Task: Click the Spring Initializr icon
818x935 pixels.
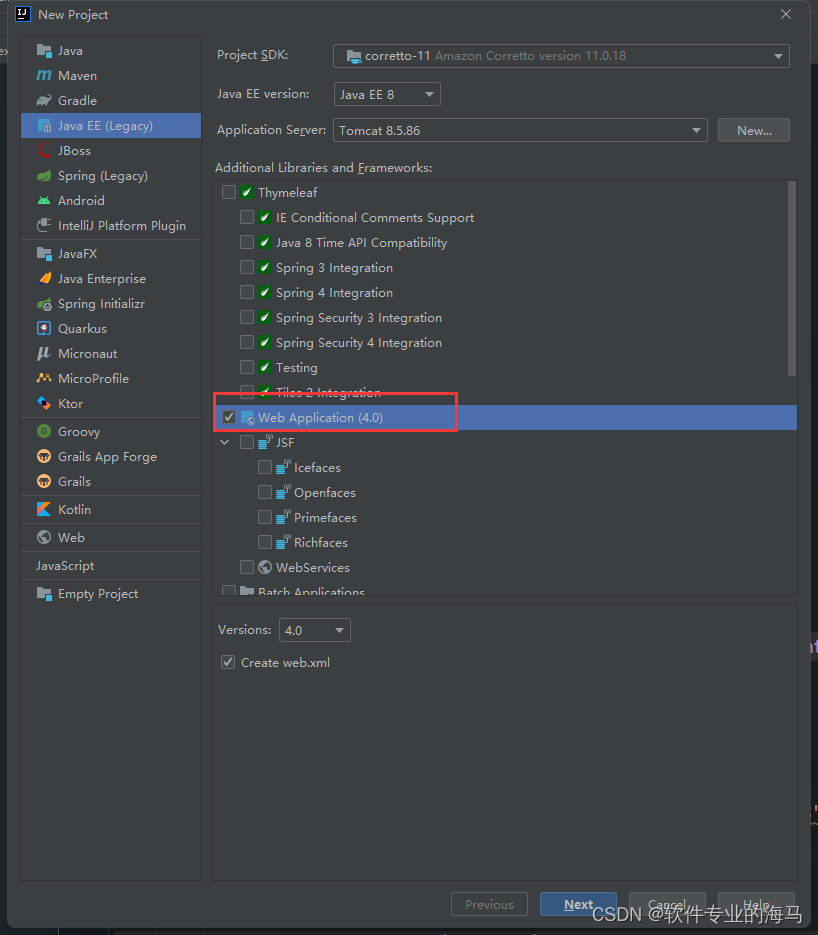Action: [x=44, y=304]
